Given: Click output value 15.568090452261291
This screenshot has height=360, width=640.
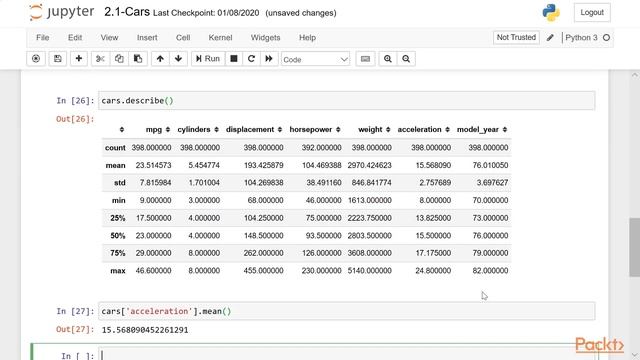Looking at the screenshot, I should click(145, 330).
